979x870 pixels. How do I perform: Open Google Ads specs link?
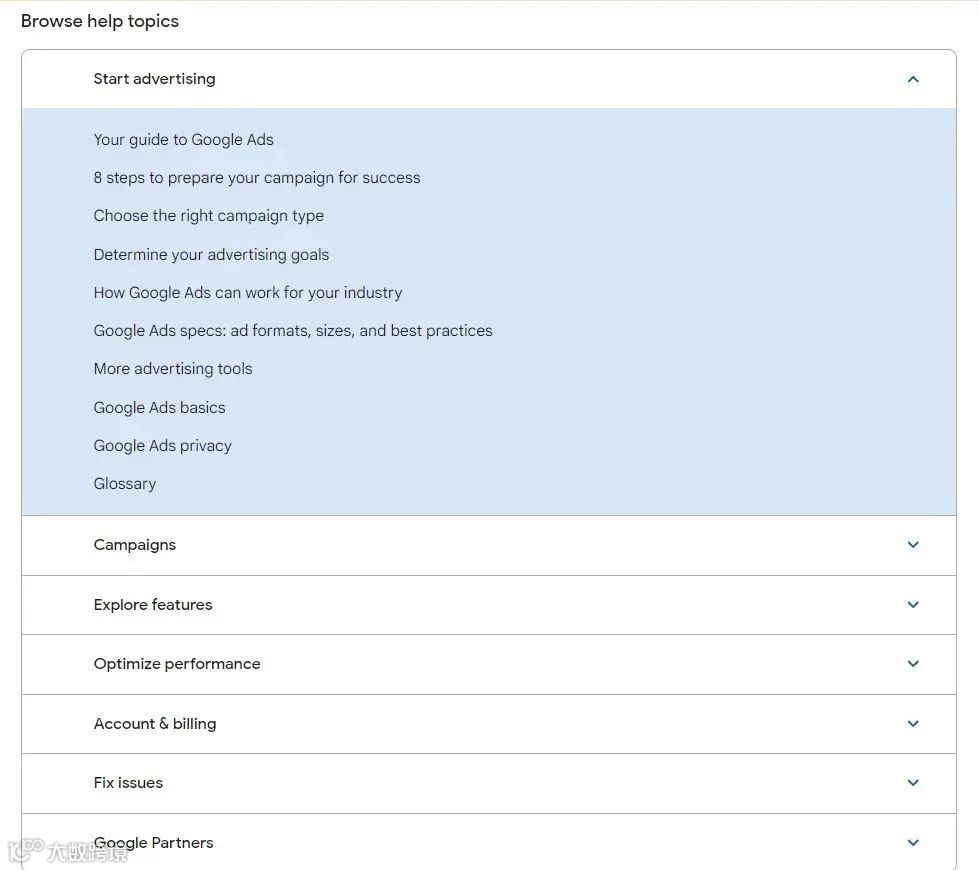293,331
